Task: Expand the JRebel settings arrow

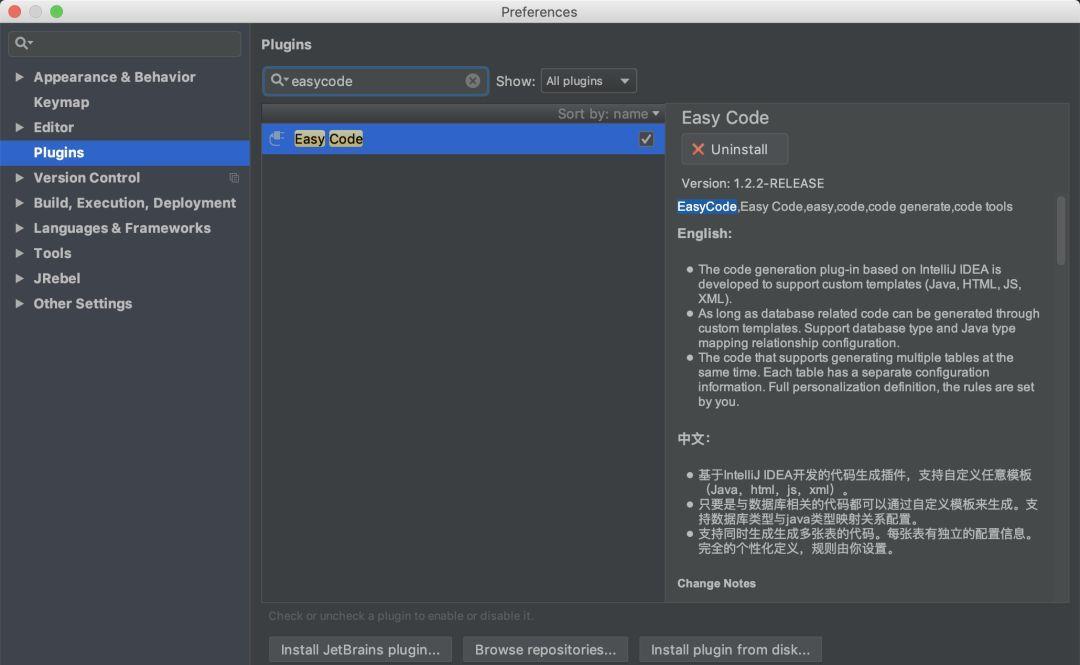Action: click(x=19, y=278)
